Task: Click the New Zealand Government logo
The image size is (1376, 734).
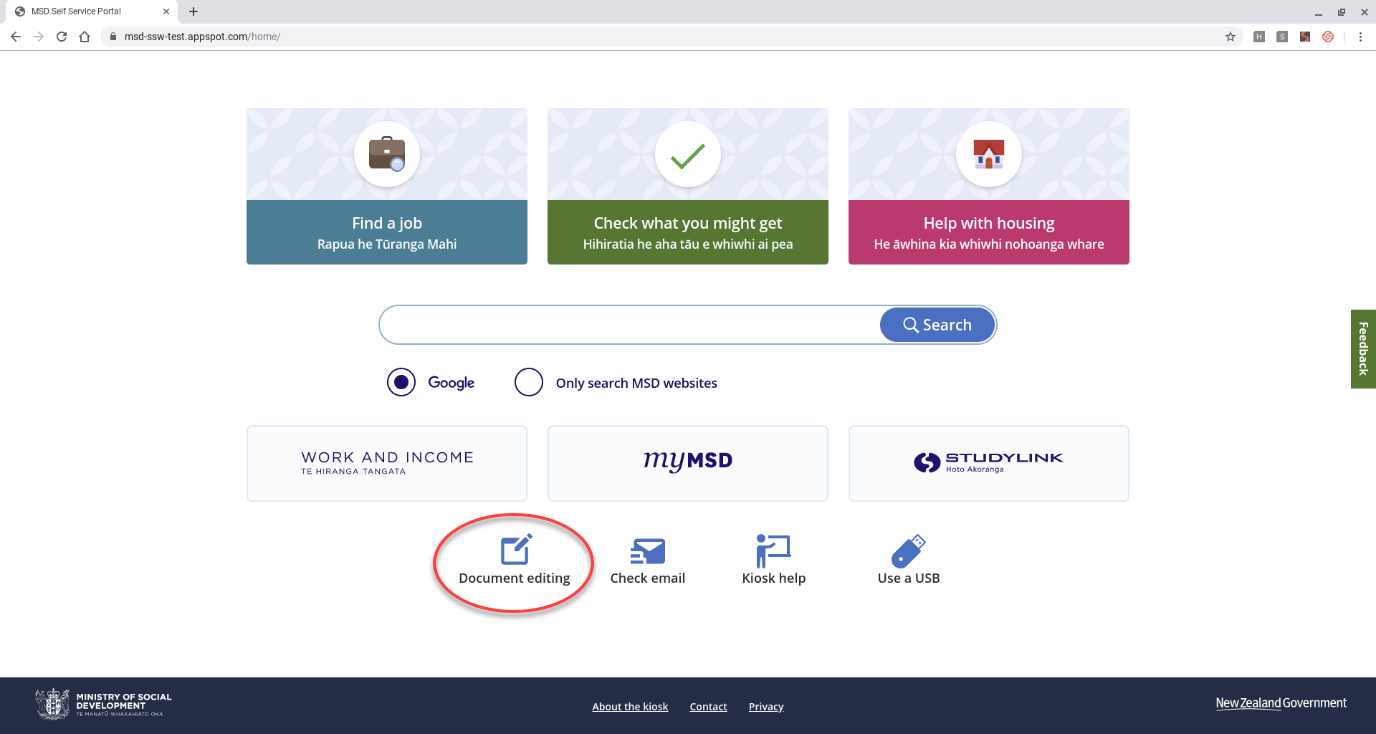Action: pos(1281,703)
